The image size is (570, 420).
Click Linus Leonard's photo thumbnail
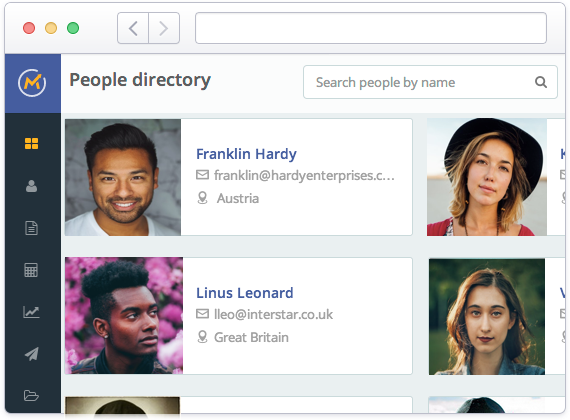pos(124,316)
